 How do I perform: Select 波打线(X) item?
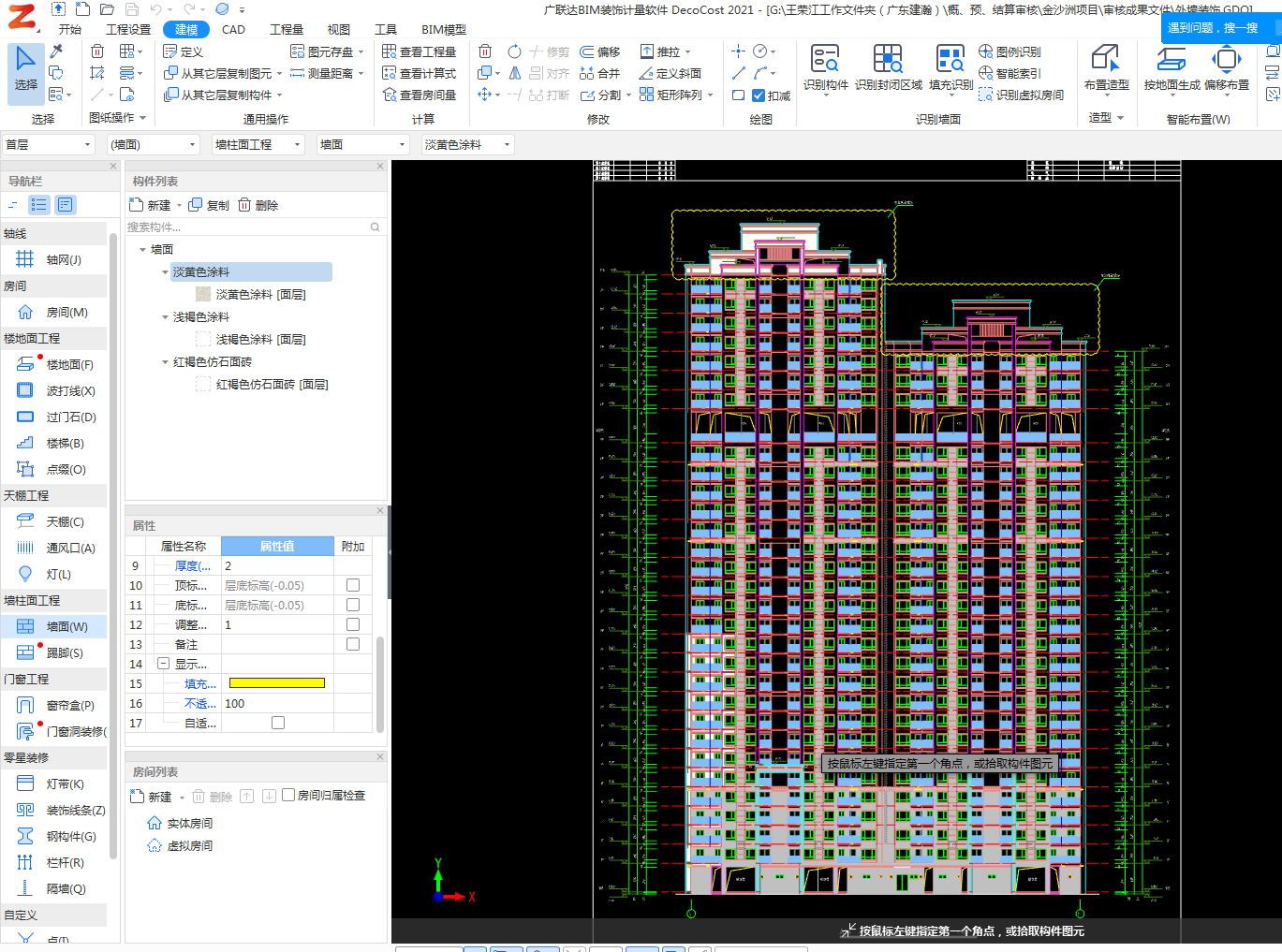54,390
